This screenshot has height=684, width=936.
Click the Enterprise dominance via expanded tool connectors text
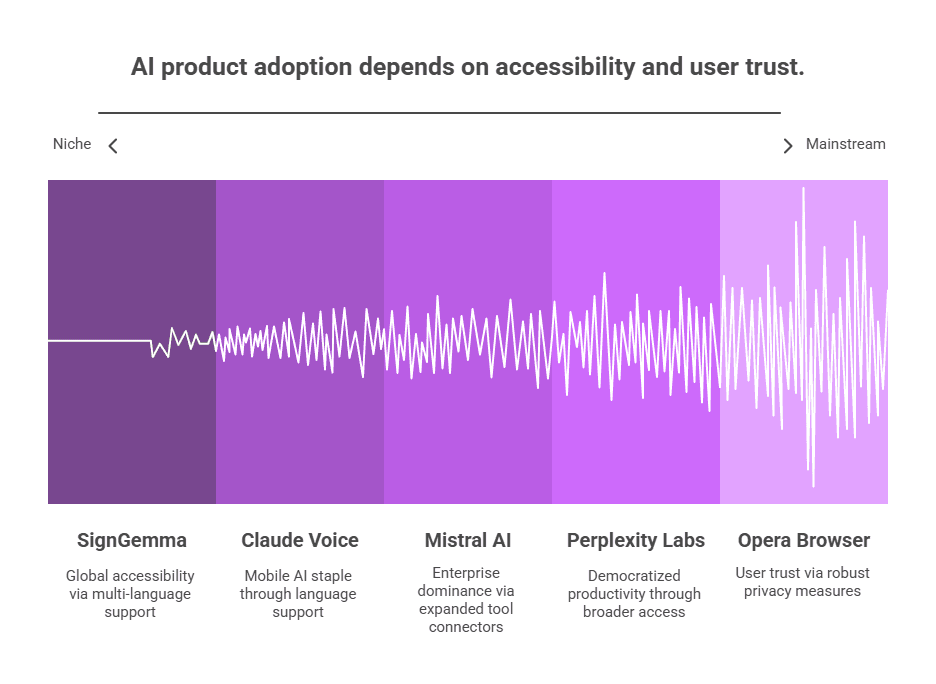pyautogui.click(x=466, y=600)
